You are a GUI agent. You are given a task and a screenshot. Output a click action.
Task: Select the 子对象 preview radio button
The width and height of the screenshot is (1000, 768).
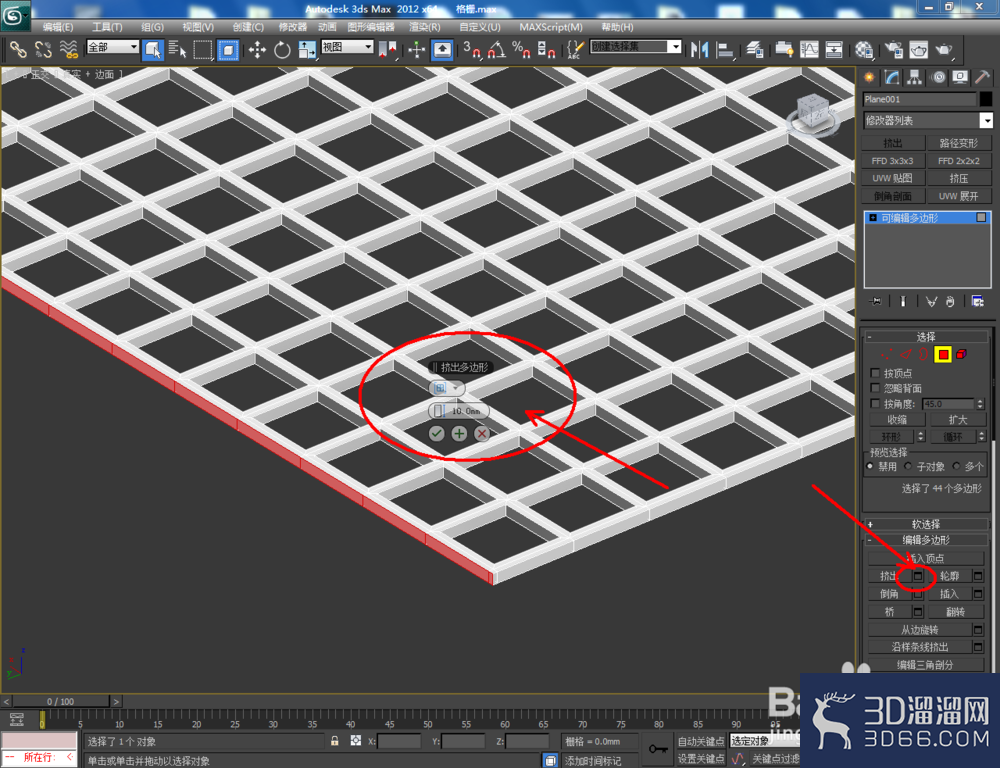click(908, 466)
